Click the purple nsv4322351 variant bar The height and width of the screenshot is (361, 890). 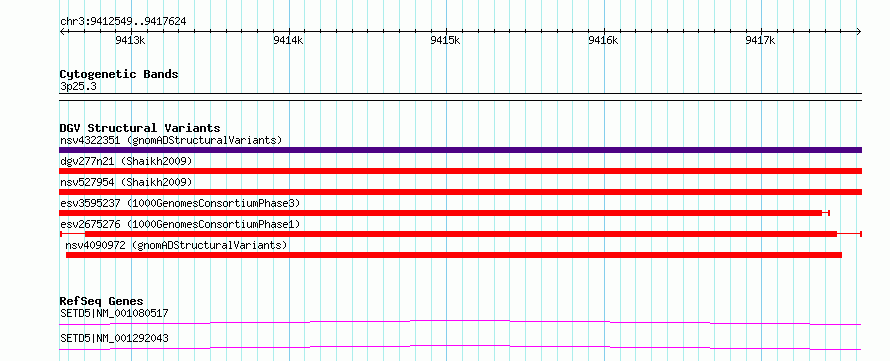(460, 150)
